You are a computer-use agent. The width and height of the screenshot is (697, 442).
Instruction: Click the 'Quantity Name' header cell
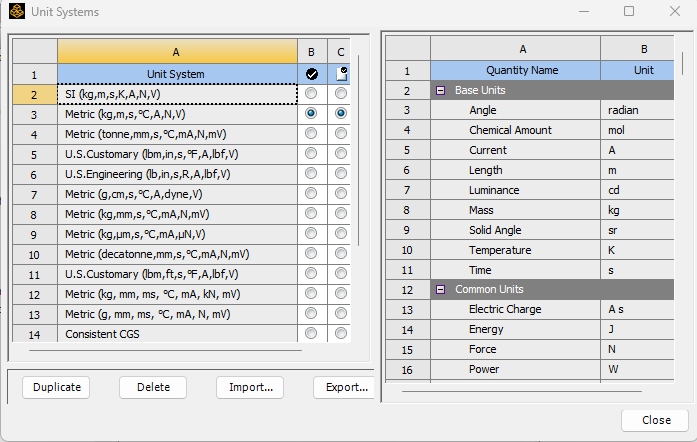point(516,70)
